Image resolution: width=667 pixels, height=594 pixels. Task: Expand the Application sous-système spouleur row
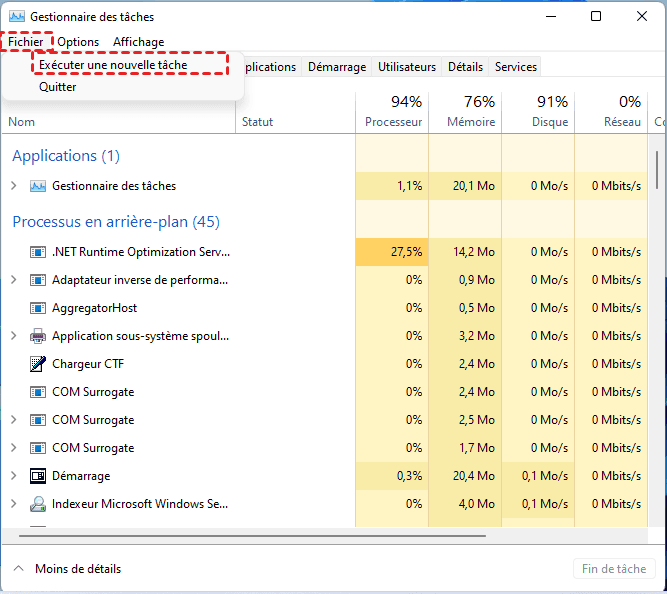pyautogui.click(x=14, y=336)
